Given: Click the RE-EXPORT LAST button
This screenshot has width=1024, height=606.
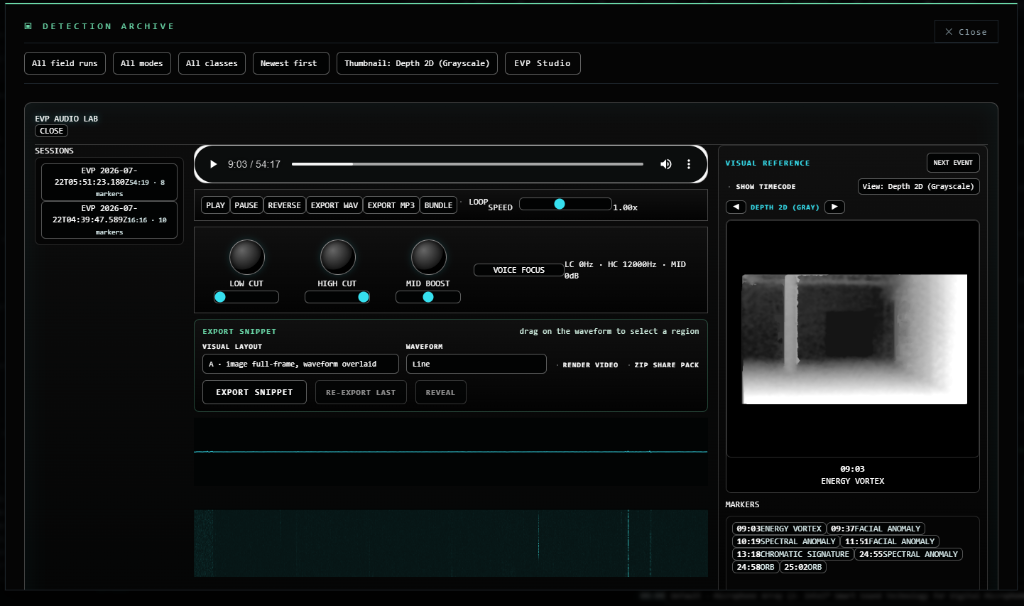Looking at the screenshot, I should pyautogui.click(x=360, y=392).
